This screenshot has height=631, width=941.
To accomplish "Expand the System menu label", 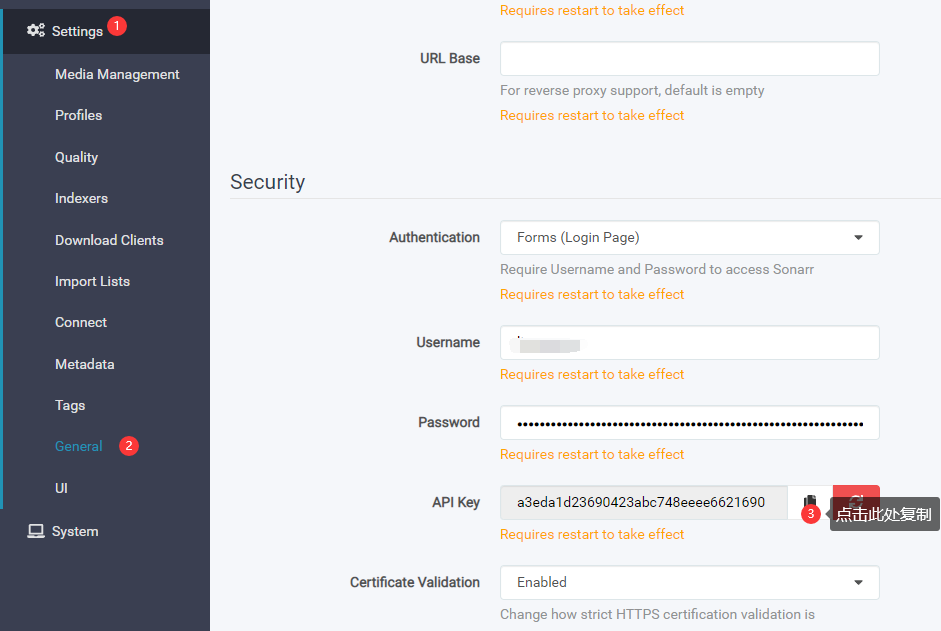I will [x=75, y=531].
